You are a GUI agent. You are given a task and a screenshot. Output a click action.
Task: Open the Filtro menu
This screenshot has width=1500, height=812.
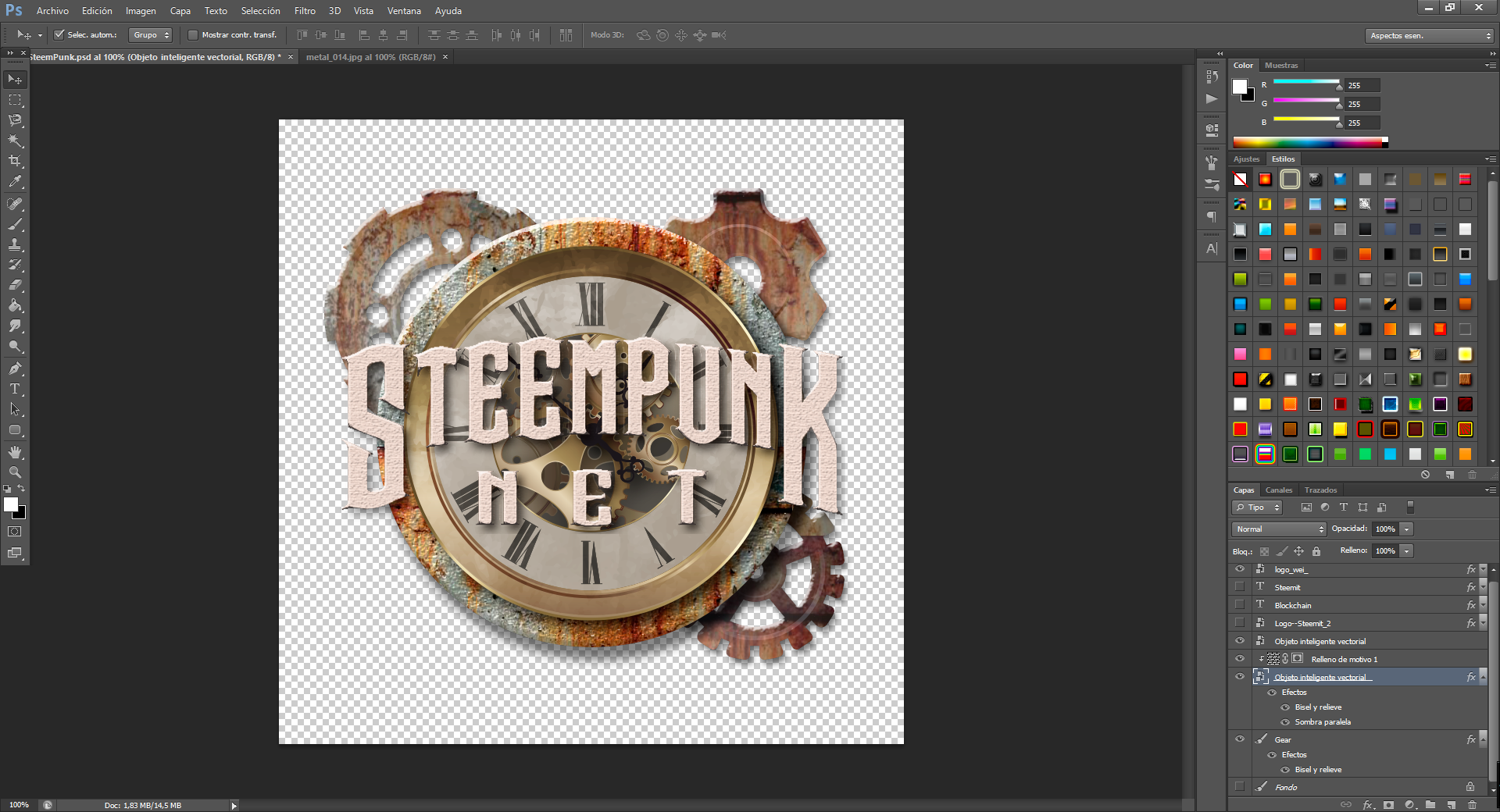point(305,11)
